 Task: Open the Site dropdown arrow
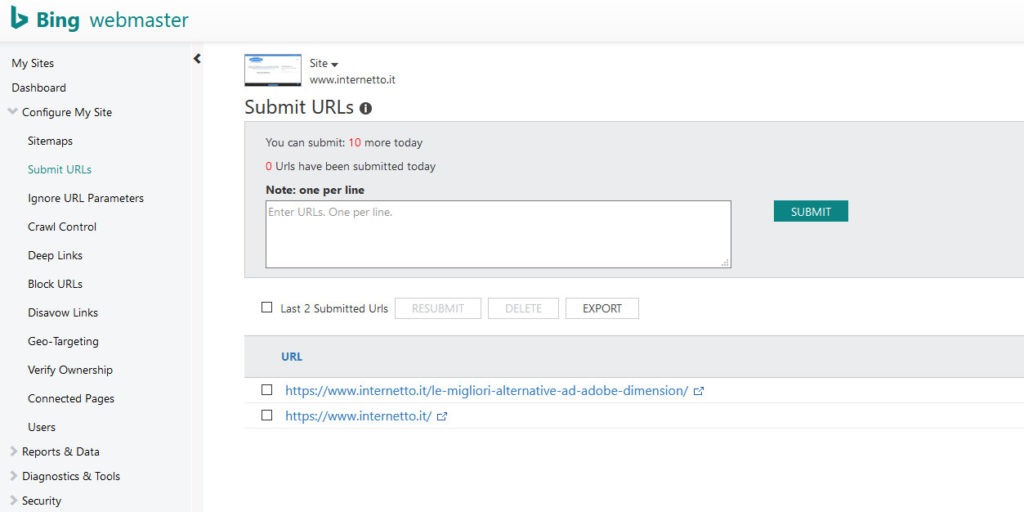tap(334, 65)
